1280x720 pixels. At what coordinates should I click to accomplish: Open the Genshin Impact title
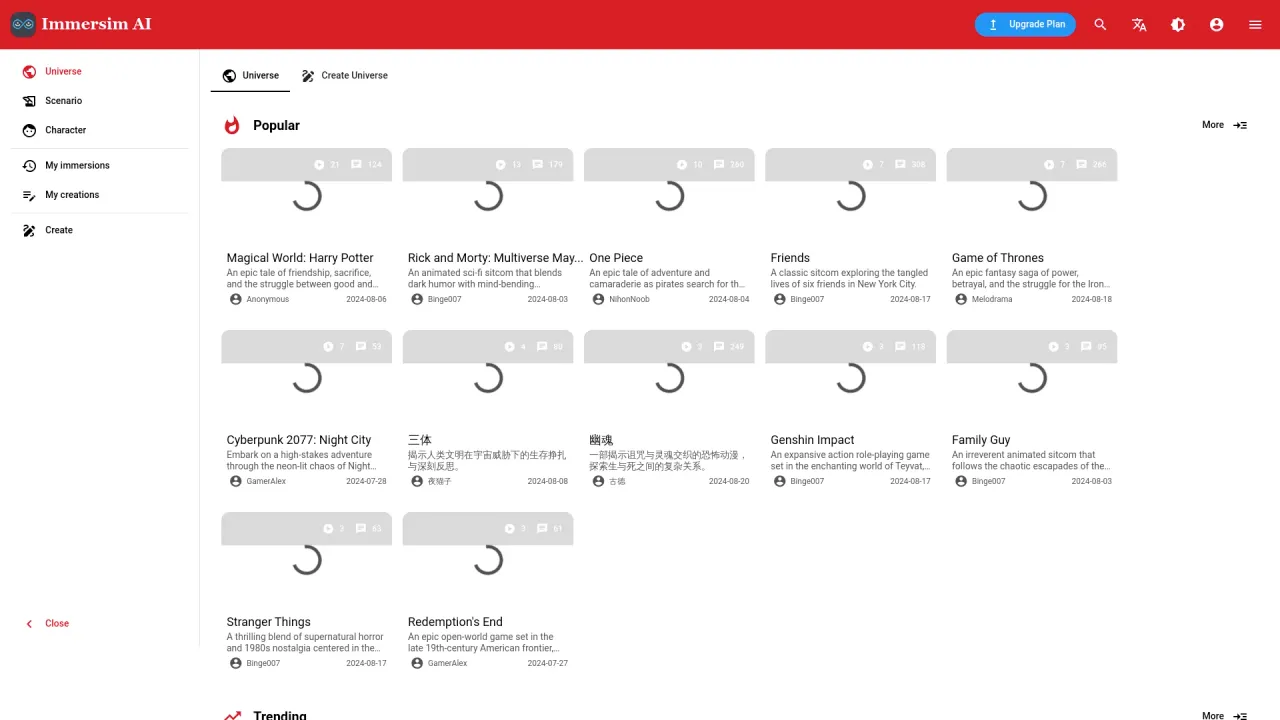coord(813,440)
